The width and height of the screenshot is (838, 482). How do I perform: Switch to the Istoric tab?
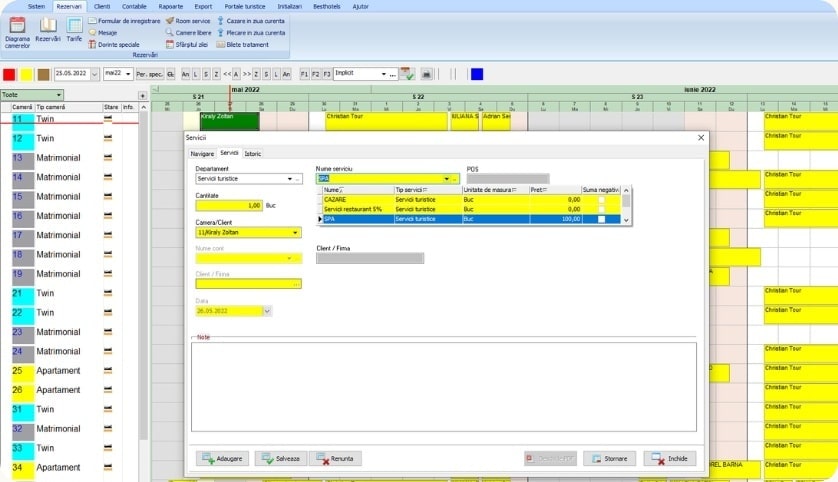pyautogui.click(x=253, y=153)
